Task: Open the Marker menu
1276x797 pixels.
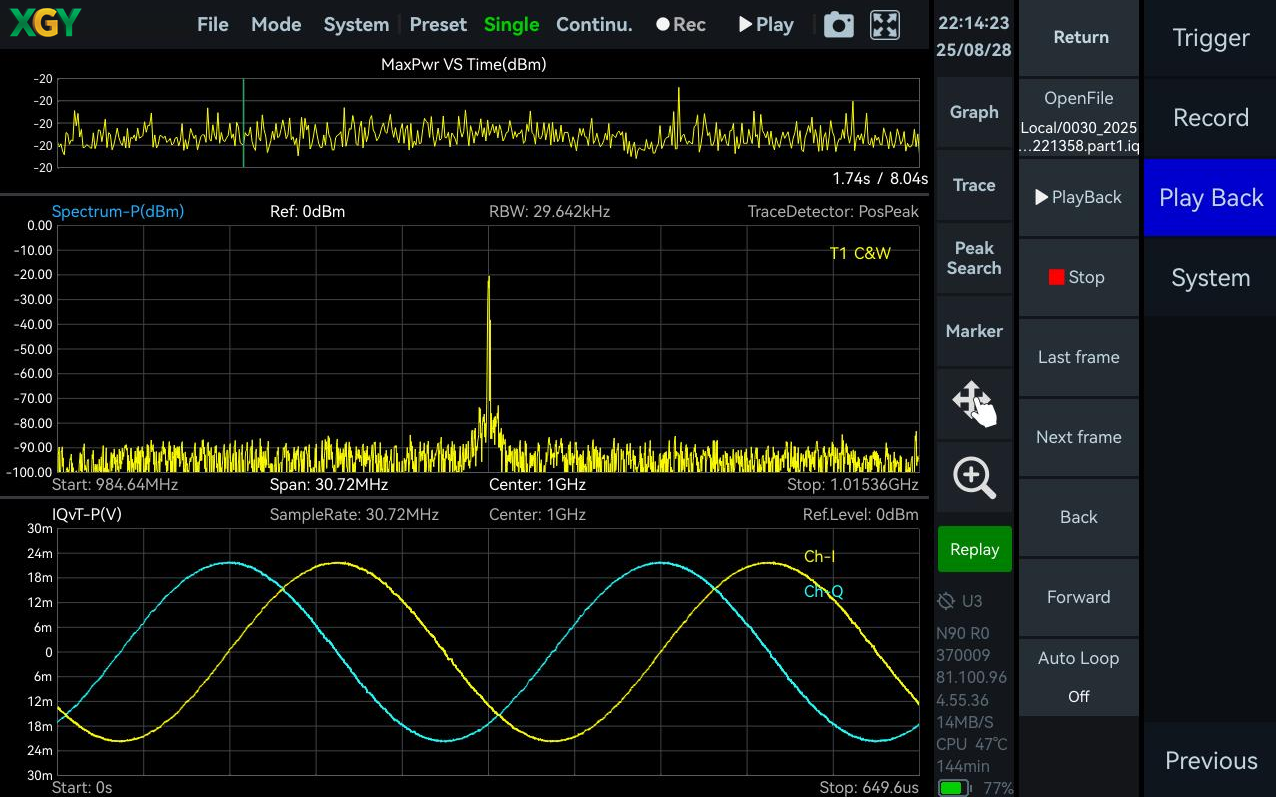Action: 974,331
